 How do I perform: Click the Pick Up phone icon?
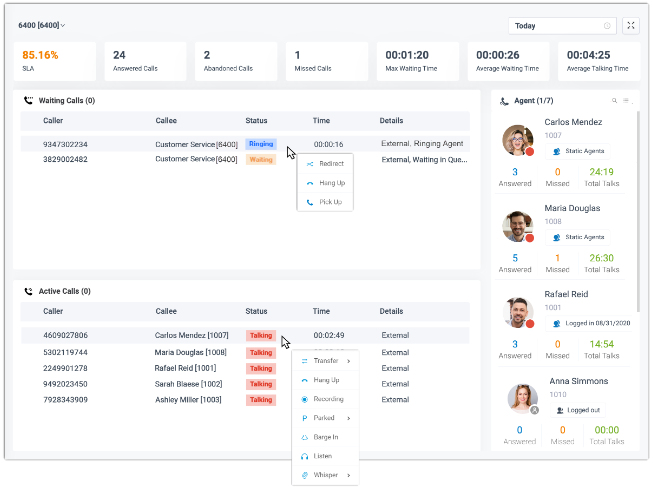pyautogui.click(x=311, y=202)
